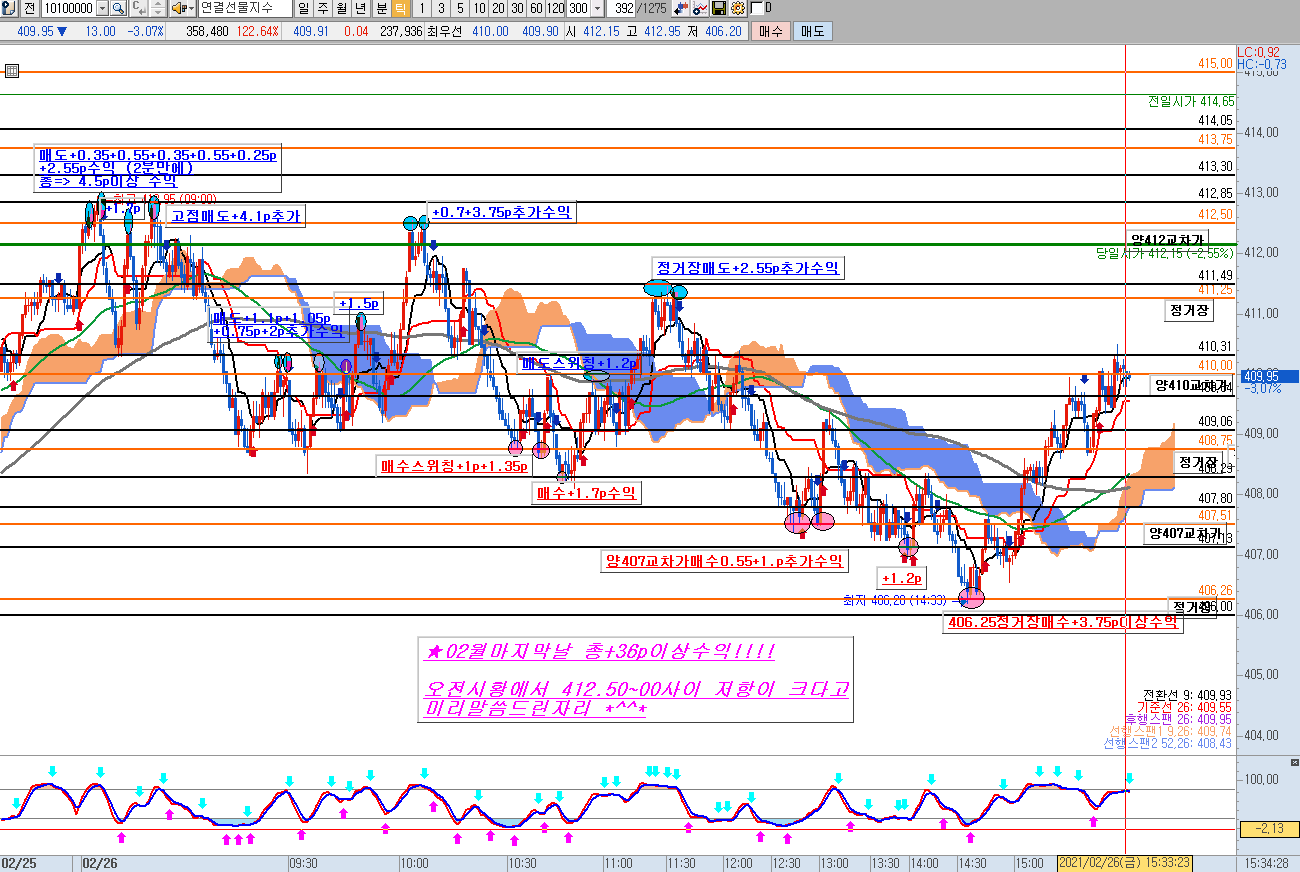Click the up-down stepper next to the C icon
The image size is (1300, 872).
coord(156,8)
